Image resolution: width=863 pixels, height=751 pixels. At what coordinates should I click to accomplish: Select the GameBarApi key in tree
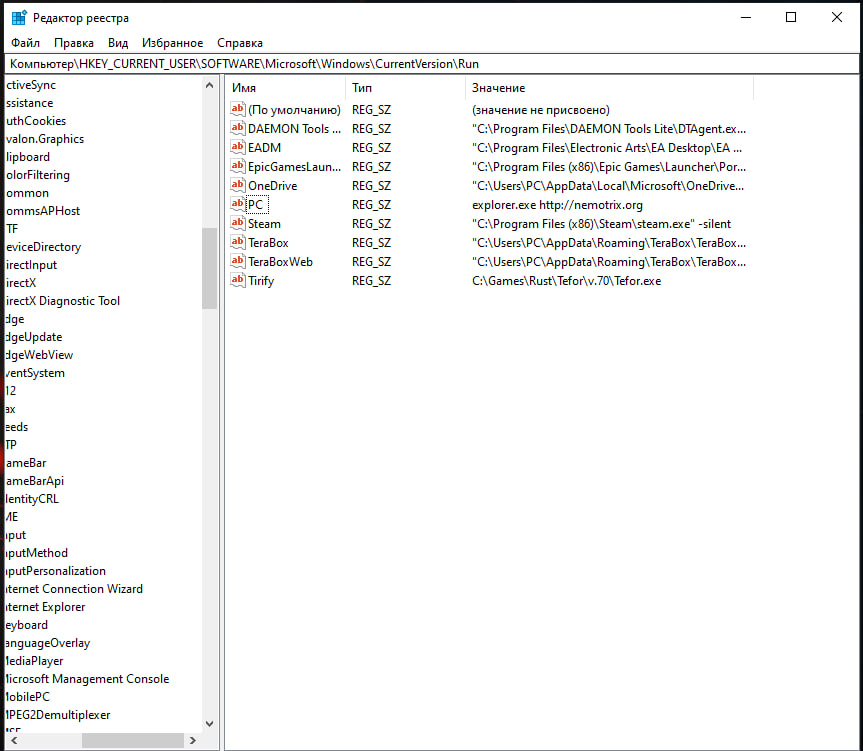pos(35,481)
